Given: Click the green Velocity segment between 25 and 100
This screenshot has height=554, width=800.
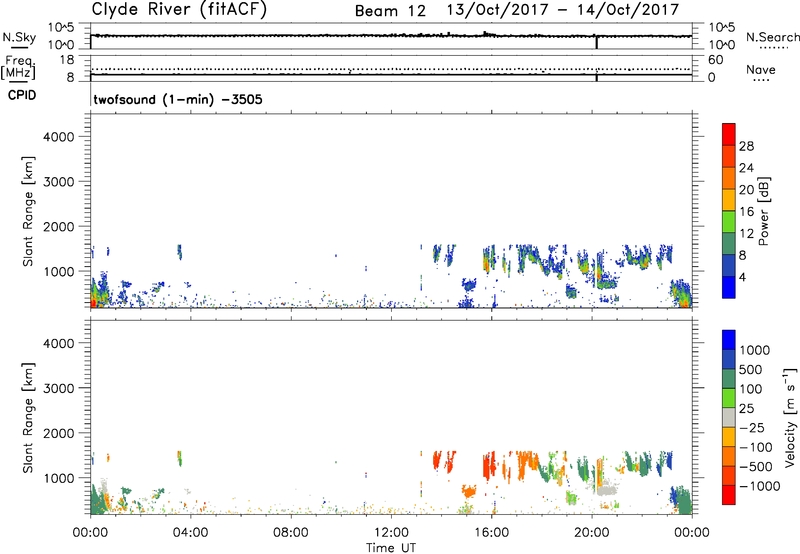Looking at the screenshot, I should tap(729, 398).
